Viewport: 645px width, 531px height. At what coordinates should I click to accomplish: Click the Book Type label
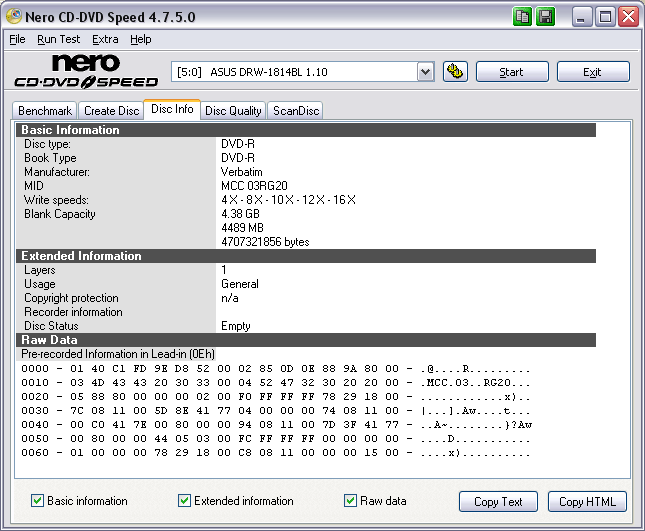click(x=50, y=158)
